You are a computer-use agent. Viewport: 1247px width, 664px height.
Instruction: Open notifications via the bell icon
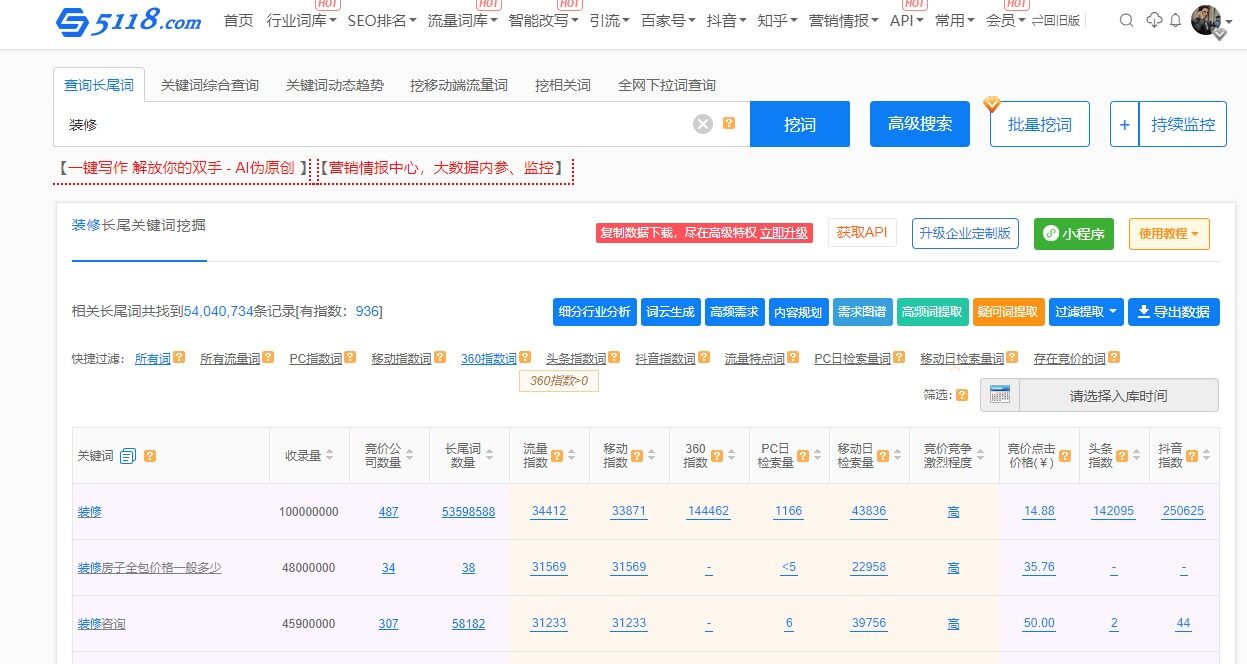(x=1175, y=20)
